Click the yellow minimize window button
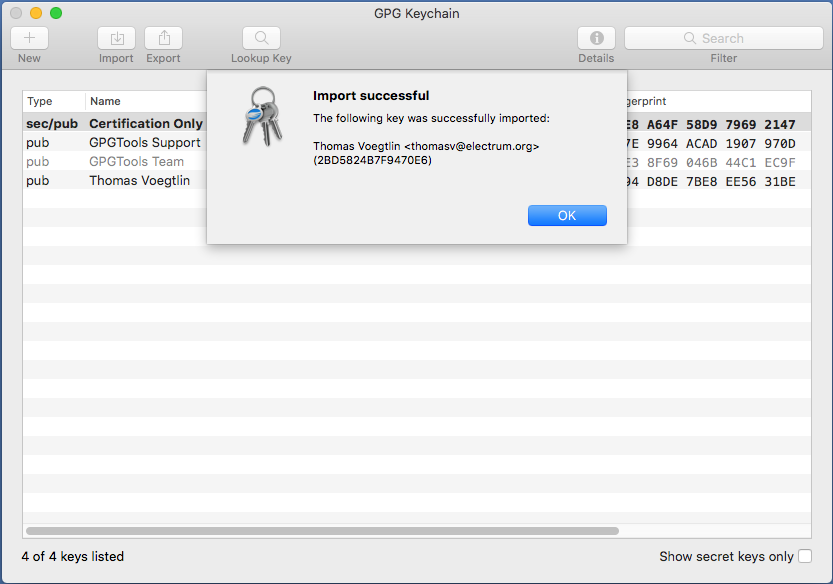Viewport: 833px width, 584px height. coord(36,13)
